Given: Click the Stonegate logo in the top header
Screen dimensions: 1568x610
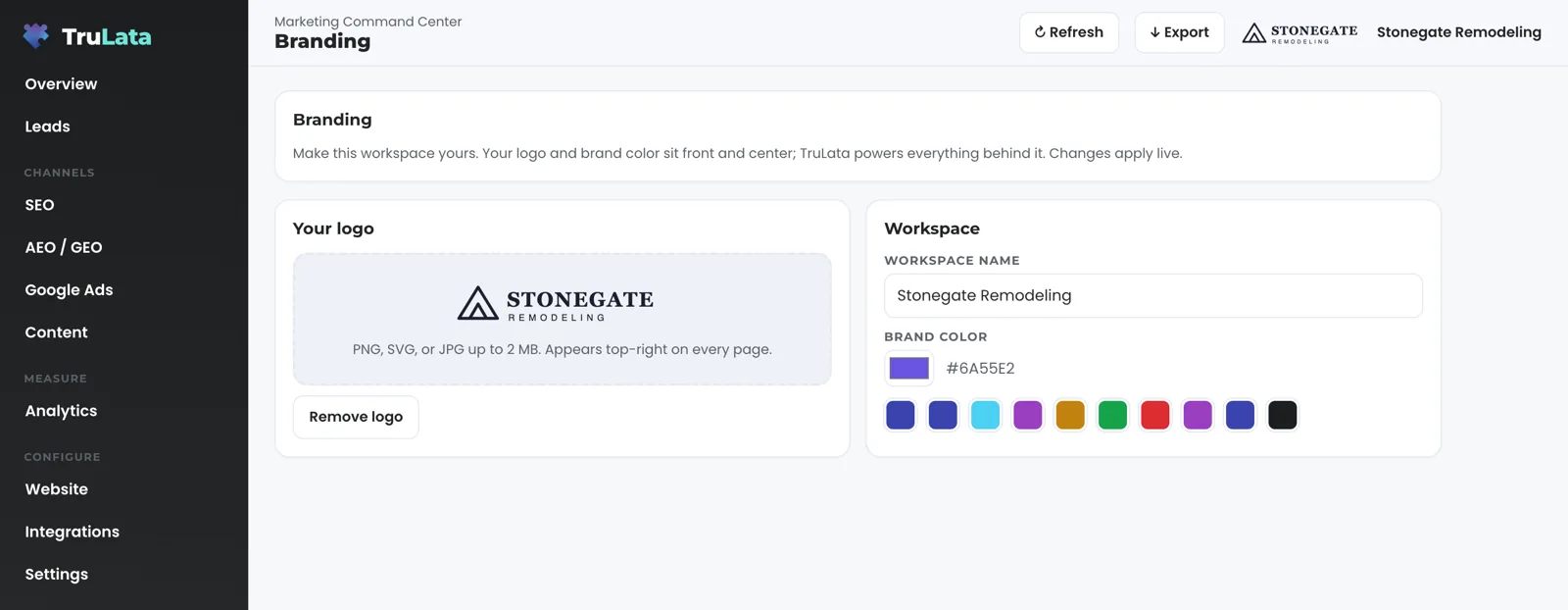Looking at the screenshot, I should point(1299,32).
